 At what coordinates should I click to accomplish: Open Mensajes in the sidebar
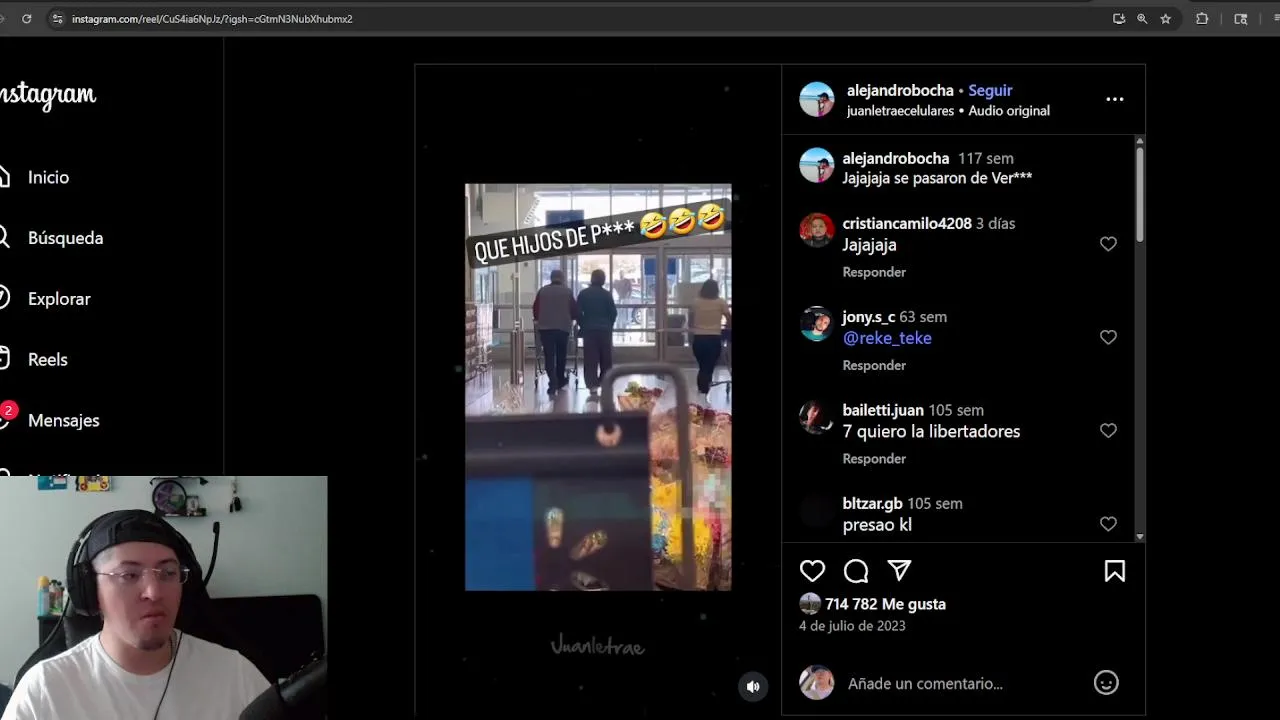[63, 421]
